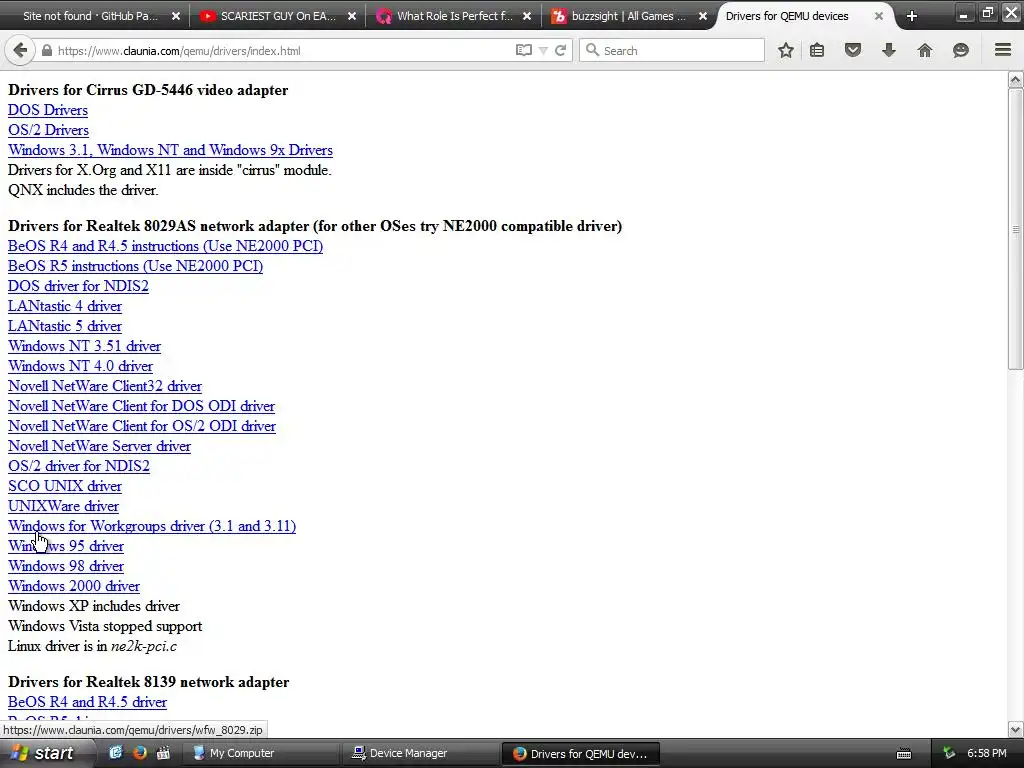
Task: Open DOS driver for NDIS2 link
Action: (78, 286)
